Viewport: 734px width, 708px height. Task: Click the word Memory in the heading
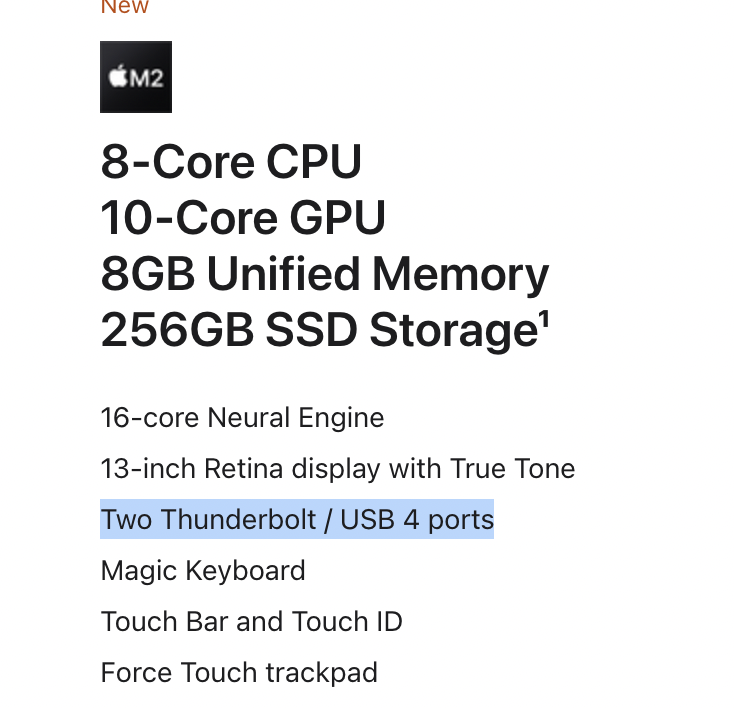460,274
